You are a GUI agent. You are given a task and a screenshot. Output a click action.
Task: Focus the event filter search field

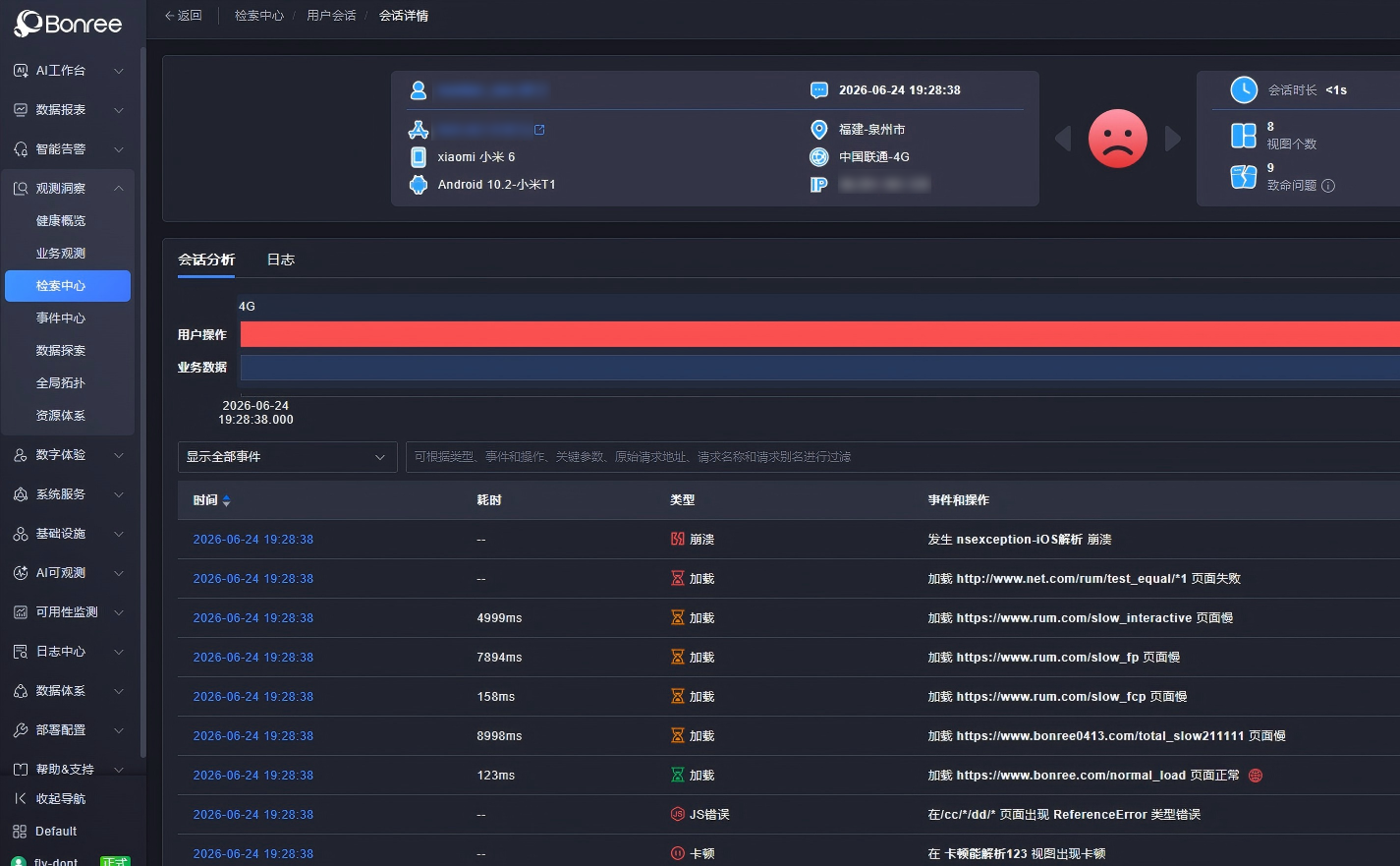(902, 457)
